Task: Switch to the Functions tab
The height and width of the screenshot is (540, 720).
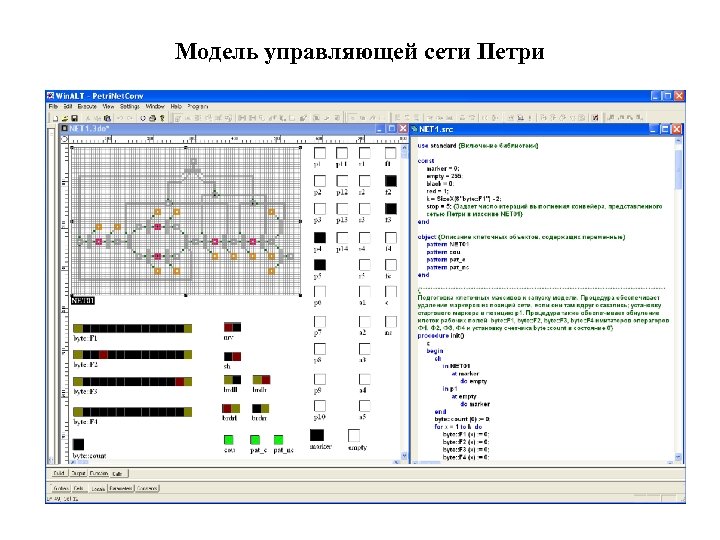Action: tap(99, 473)
